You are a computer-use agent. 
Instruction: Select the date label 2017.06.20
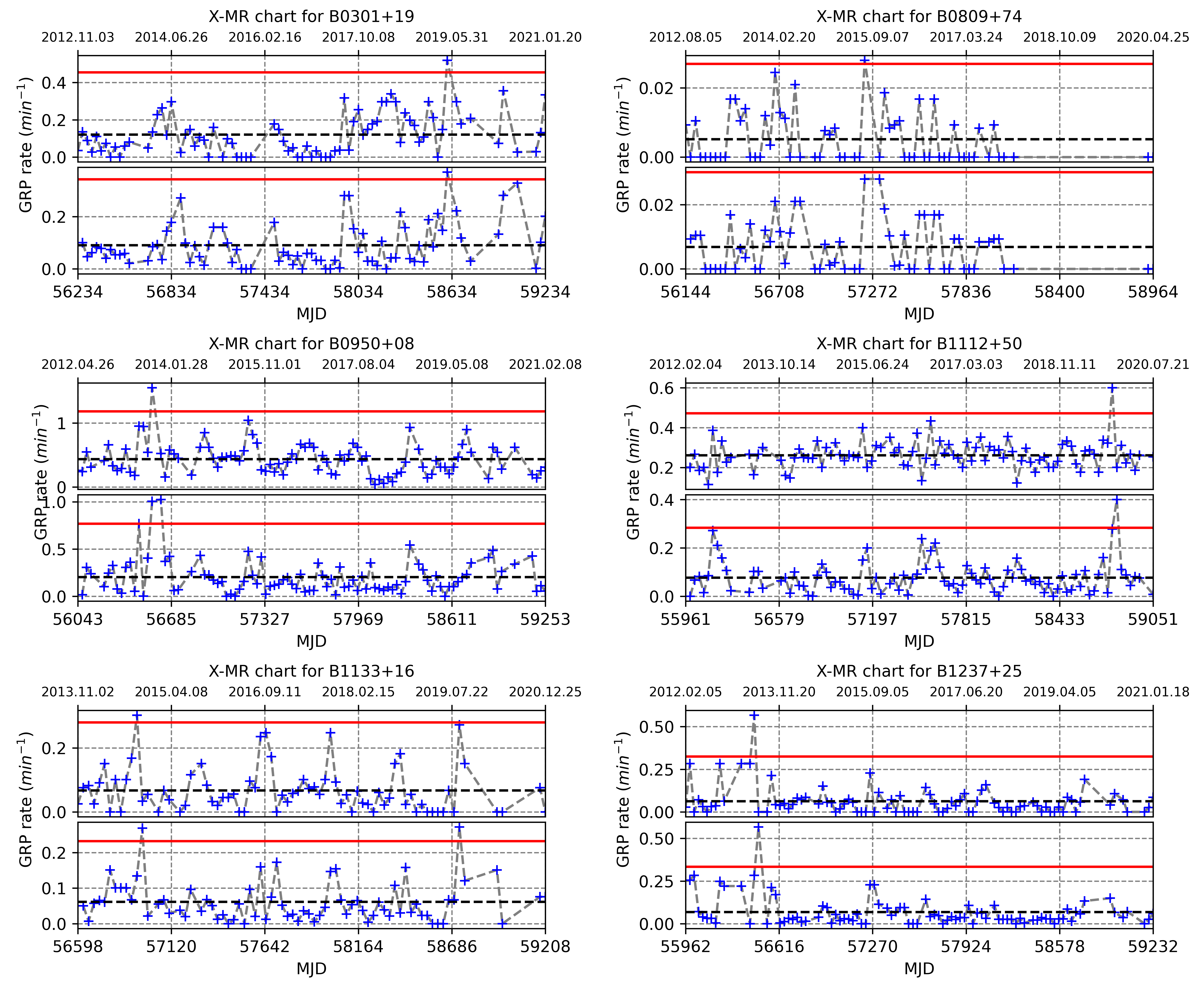pyautogui.click(x=966, y=692)
